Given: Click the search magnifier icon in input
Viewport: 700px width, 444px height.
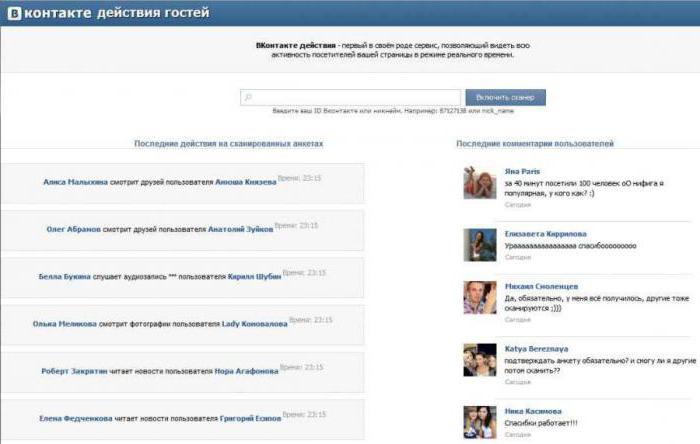Looking at the screenshot, I should tap(248, 98).
